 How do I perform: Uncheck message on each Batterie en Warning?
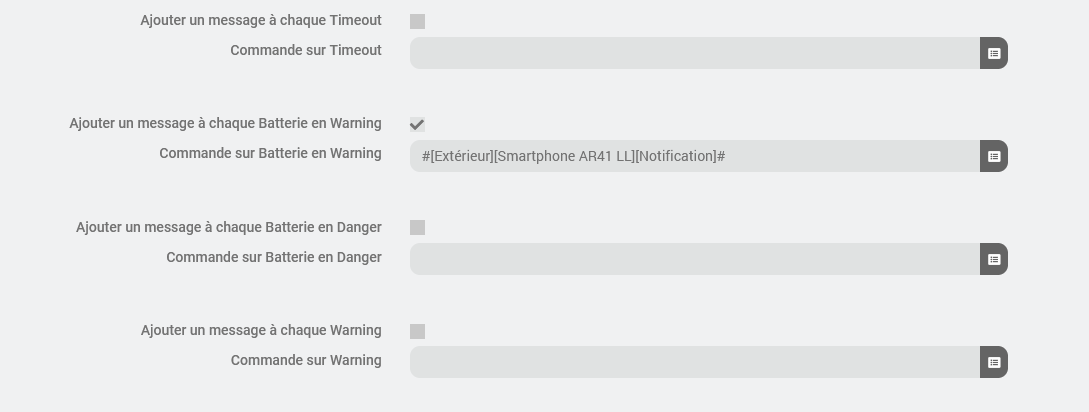417,124
